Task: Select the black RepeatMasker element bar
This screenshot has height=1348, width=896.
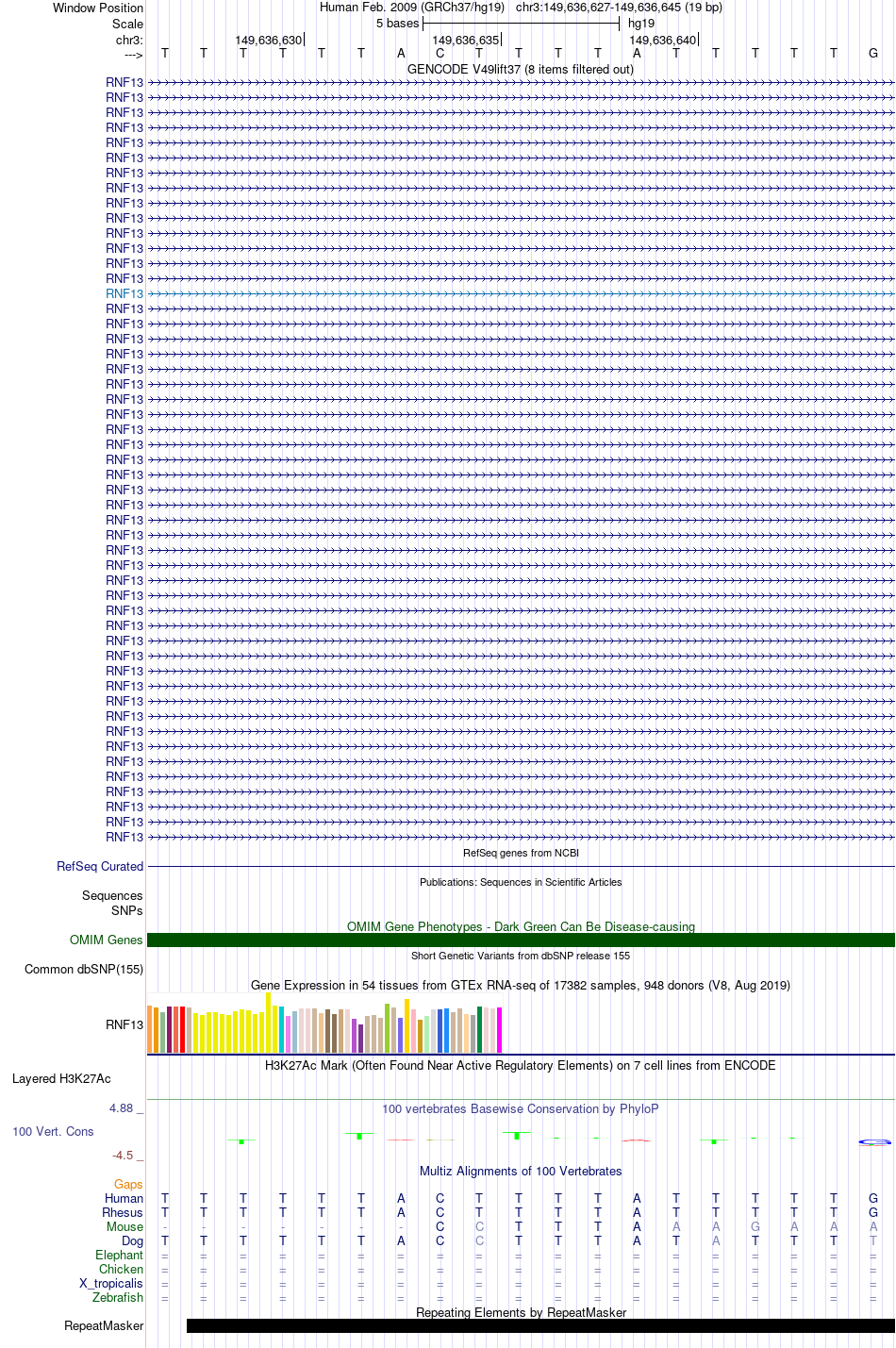Action: [540, 1326]
